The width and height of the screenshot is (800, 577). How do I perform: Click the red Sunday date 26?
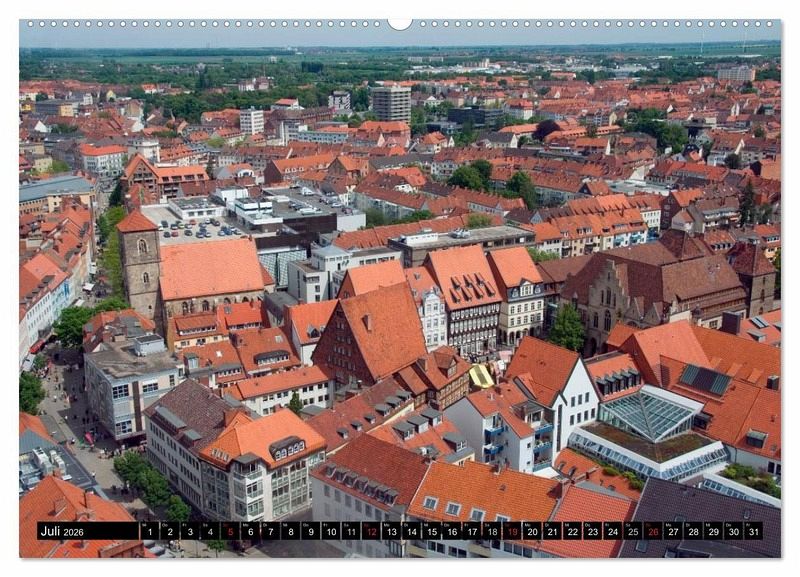653,532
